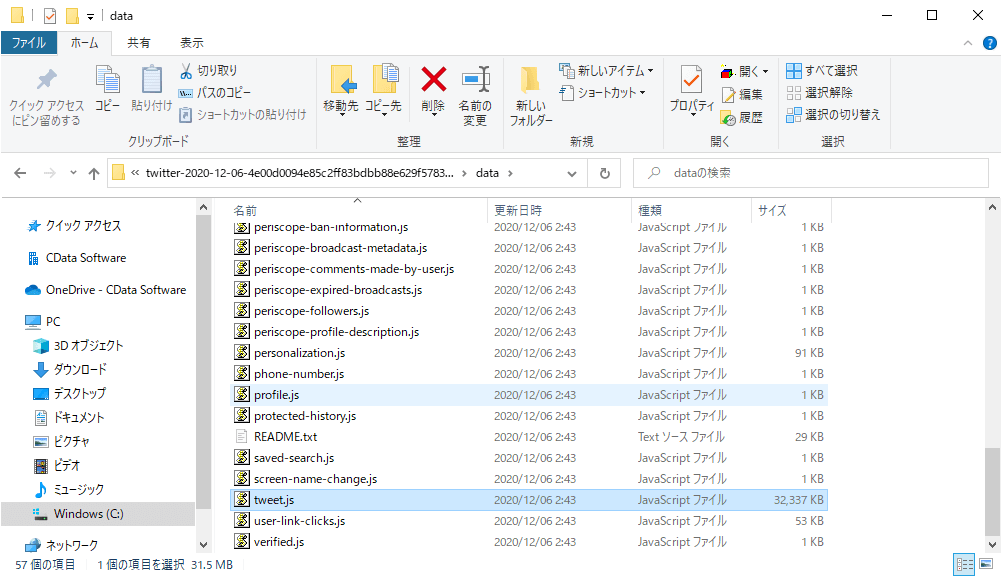Image resolution: width=1002 pixels, height=577 pixels.
Task: Go up one folder level arrow
Action: tap(94, 173)
